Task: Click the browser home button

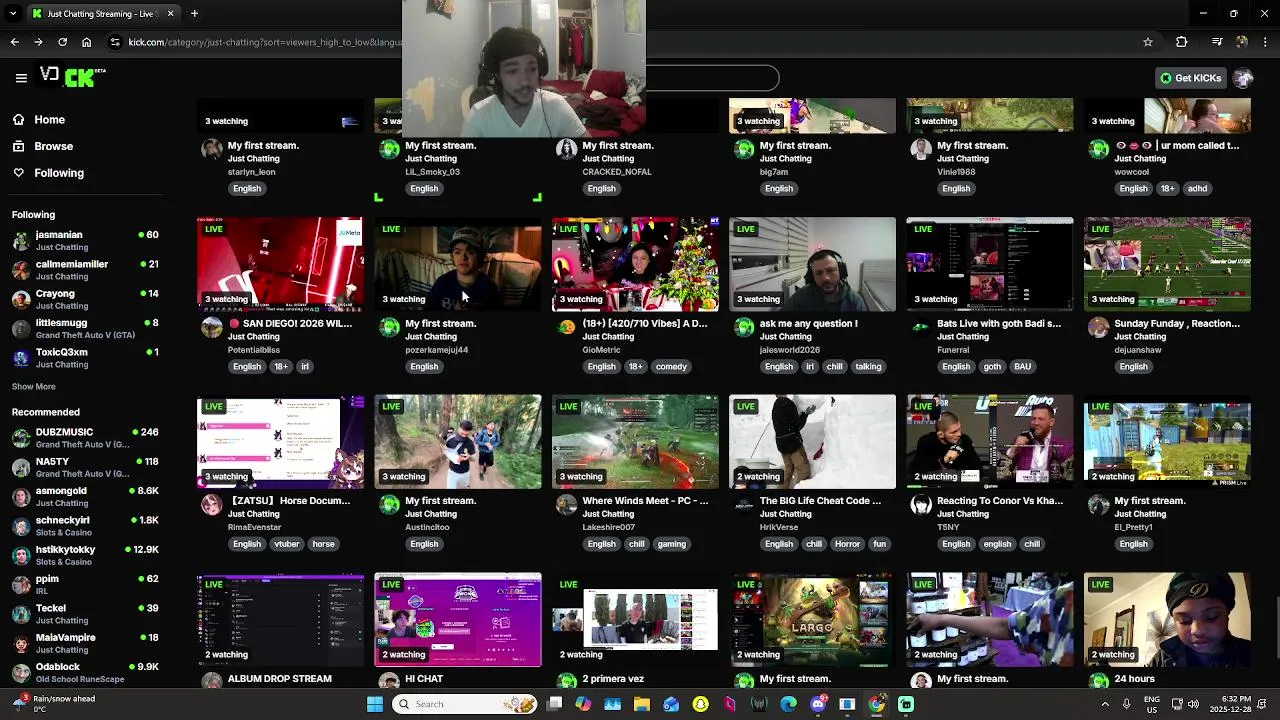Action: pyautogui.click(x=86, y=42)
